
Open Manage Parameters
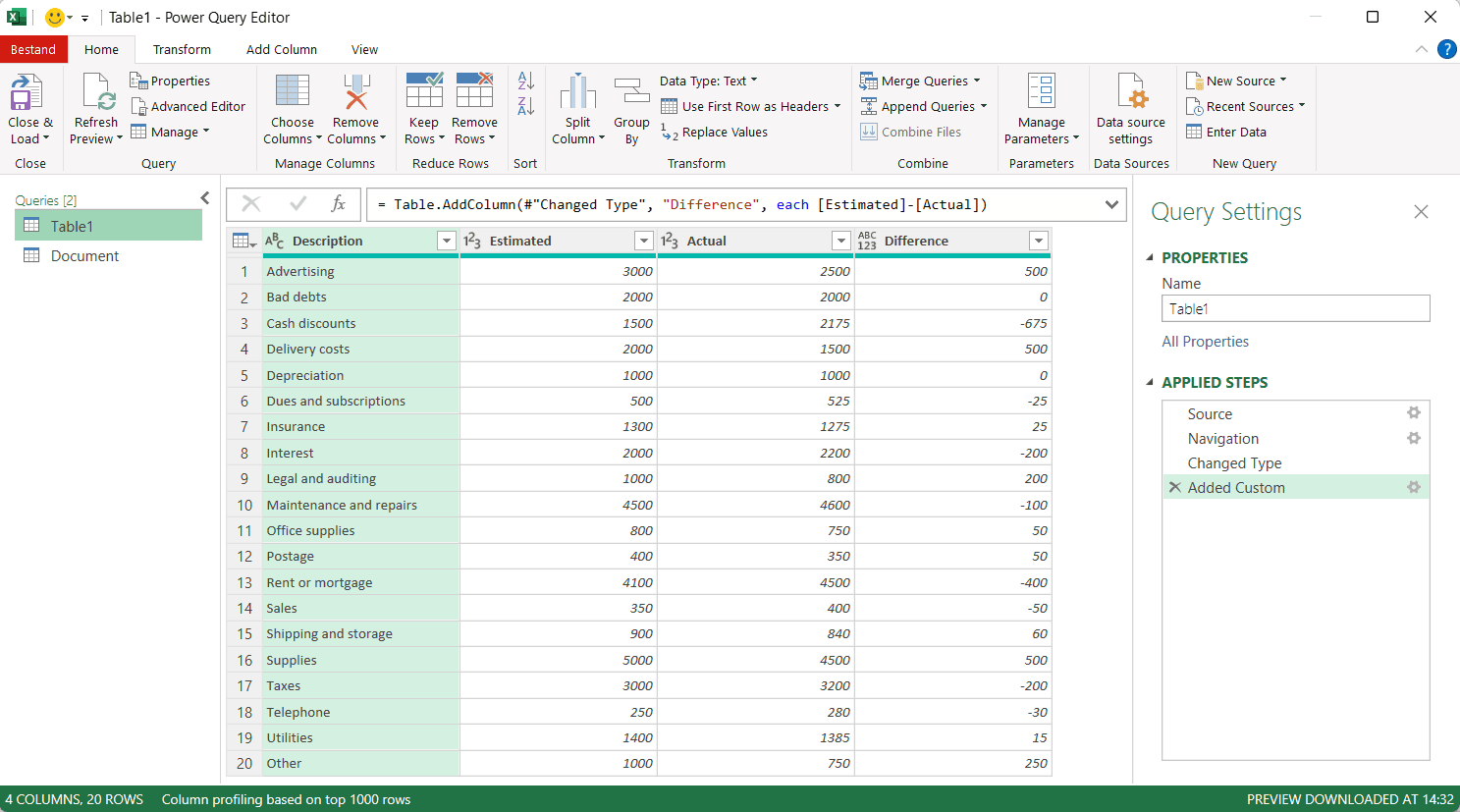coord(1042,108)
